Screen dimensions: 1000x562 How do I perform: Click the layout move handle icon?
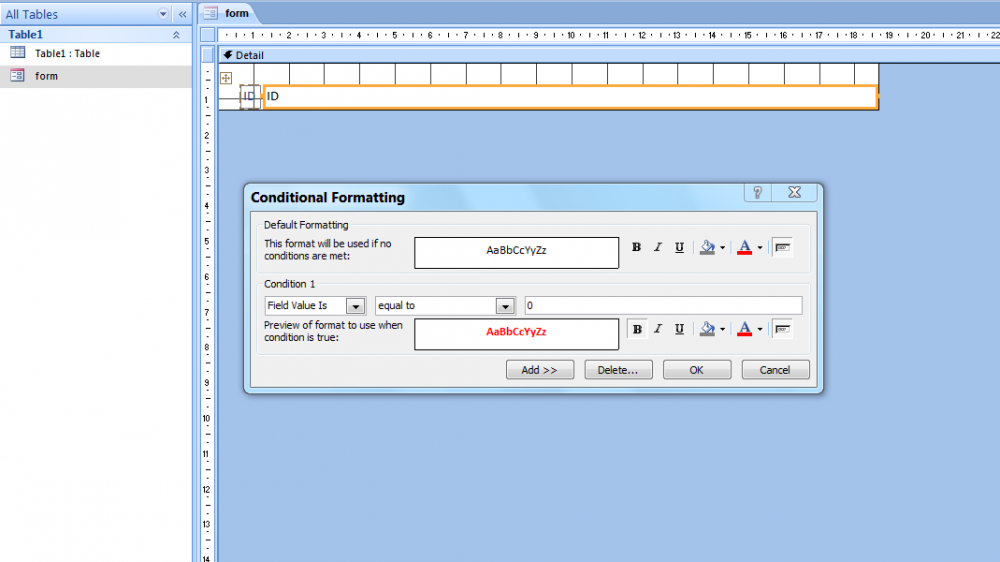(x=226, y=78)
